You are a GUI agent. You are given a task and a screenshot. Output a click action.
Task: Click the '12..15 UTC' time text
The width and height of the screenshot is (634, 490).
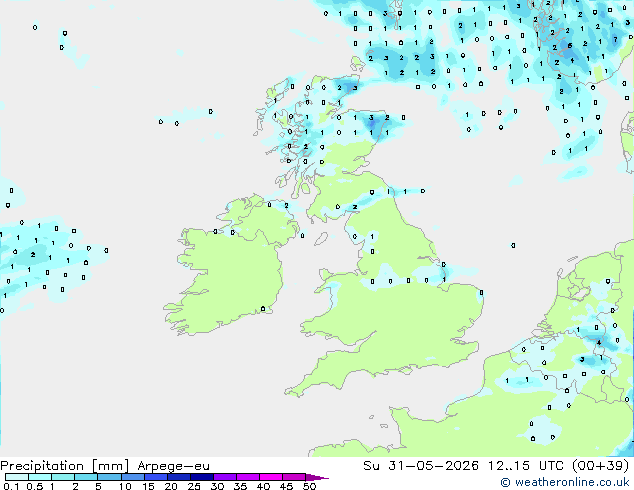(526, 465)
